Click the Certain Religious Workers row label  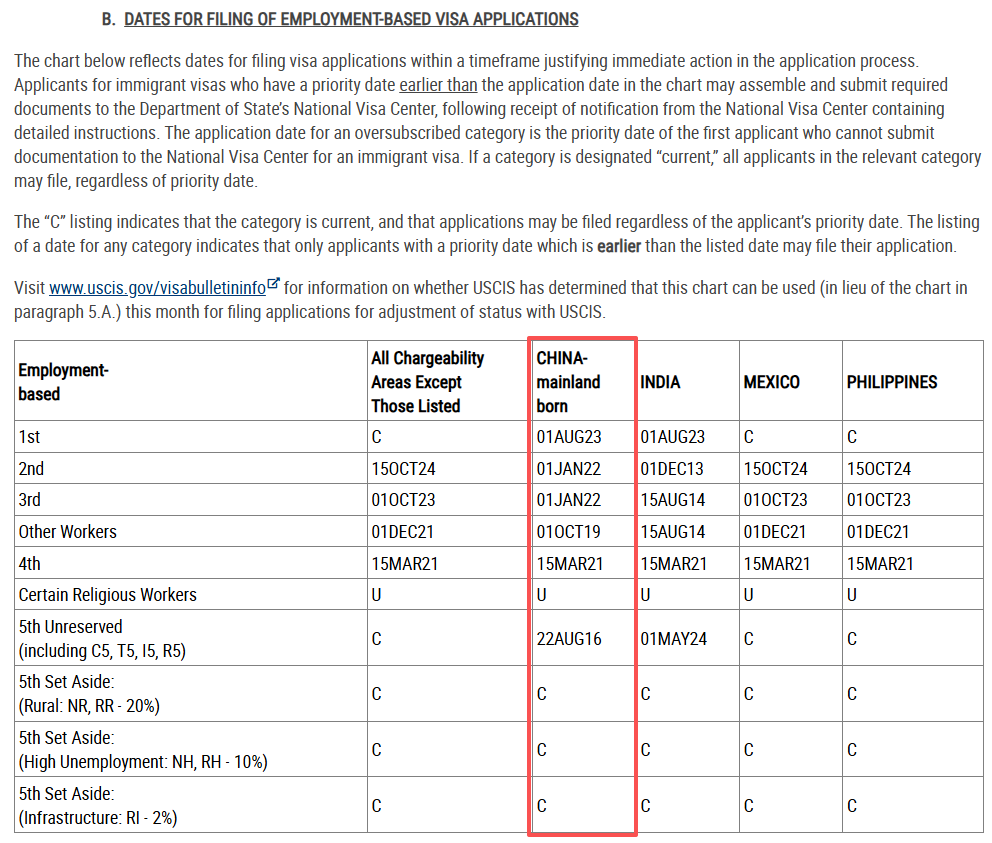pyautogui.click(x=107, y=595)
